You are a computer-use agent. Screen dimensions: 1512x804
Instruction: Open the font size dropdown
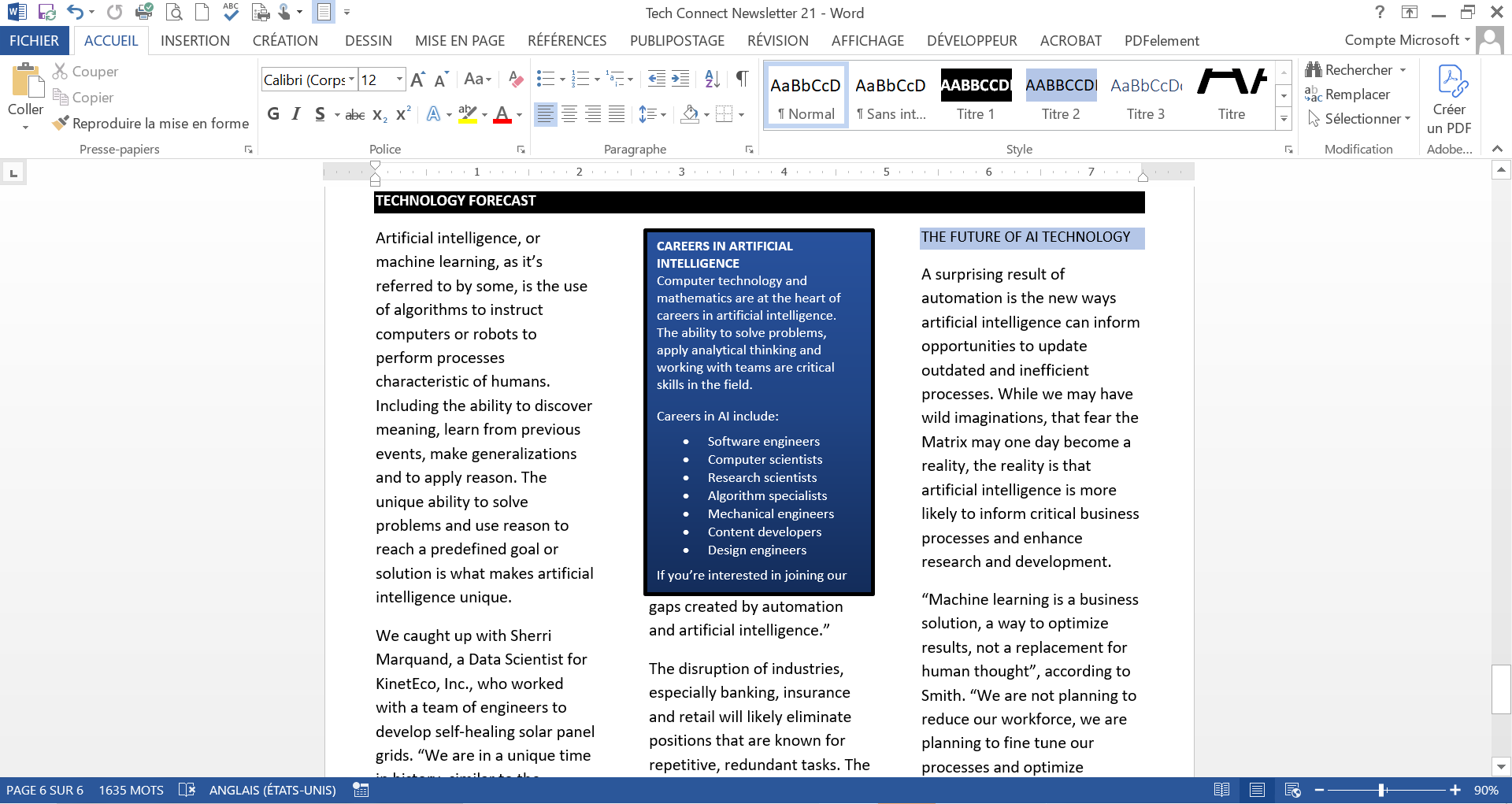point(399,79)
